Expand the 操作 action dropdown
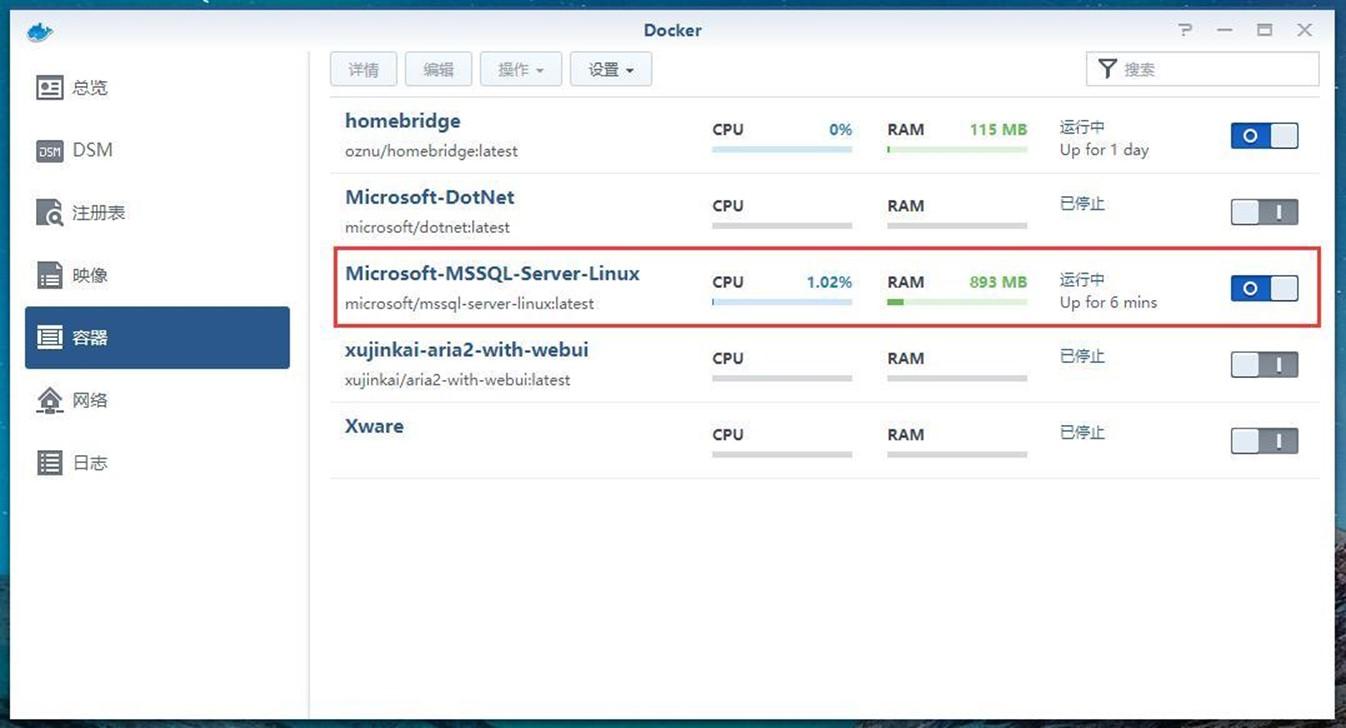 pyautogui.click(x=521, y=69)
